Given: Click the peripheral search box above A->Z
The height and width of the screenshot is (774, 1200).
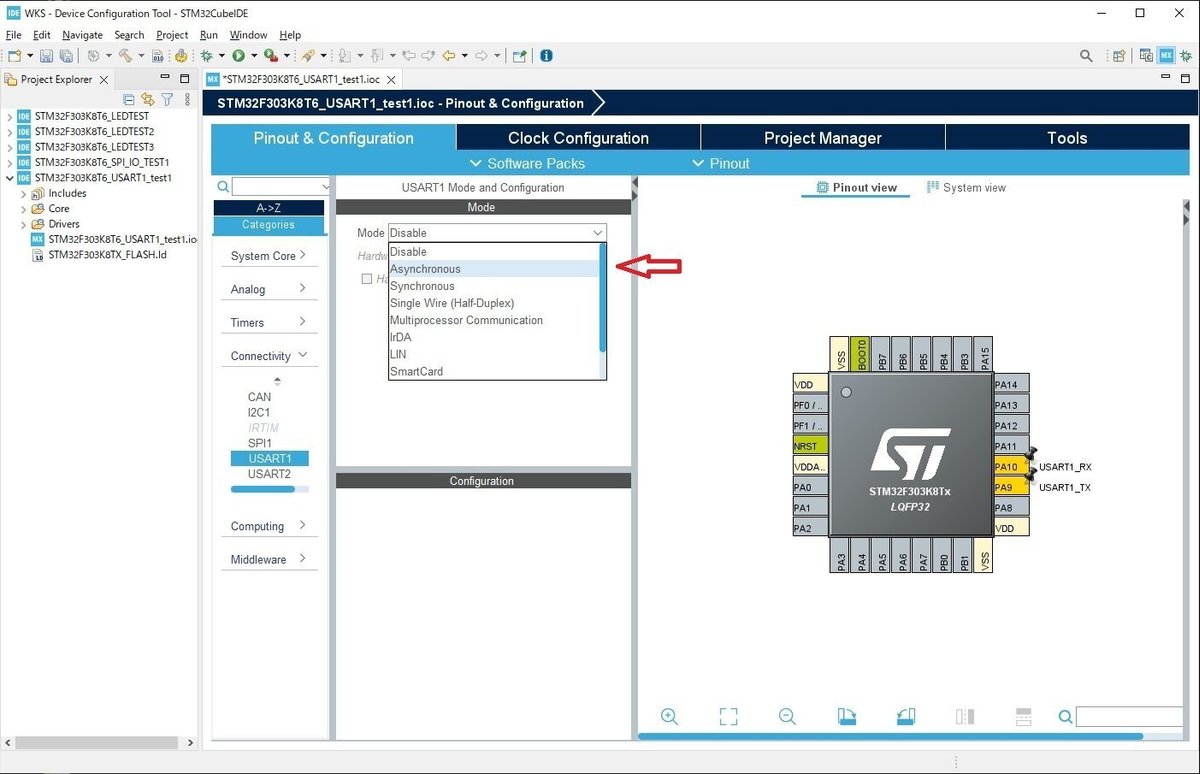Looking at the screenshot, I should pos(281,187).
